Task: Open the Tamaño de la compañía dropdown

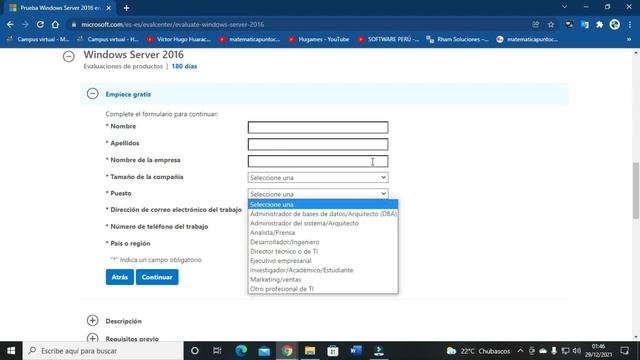Action: (318, 178)
